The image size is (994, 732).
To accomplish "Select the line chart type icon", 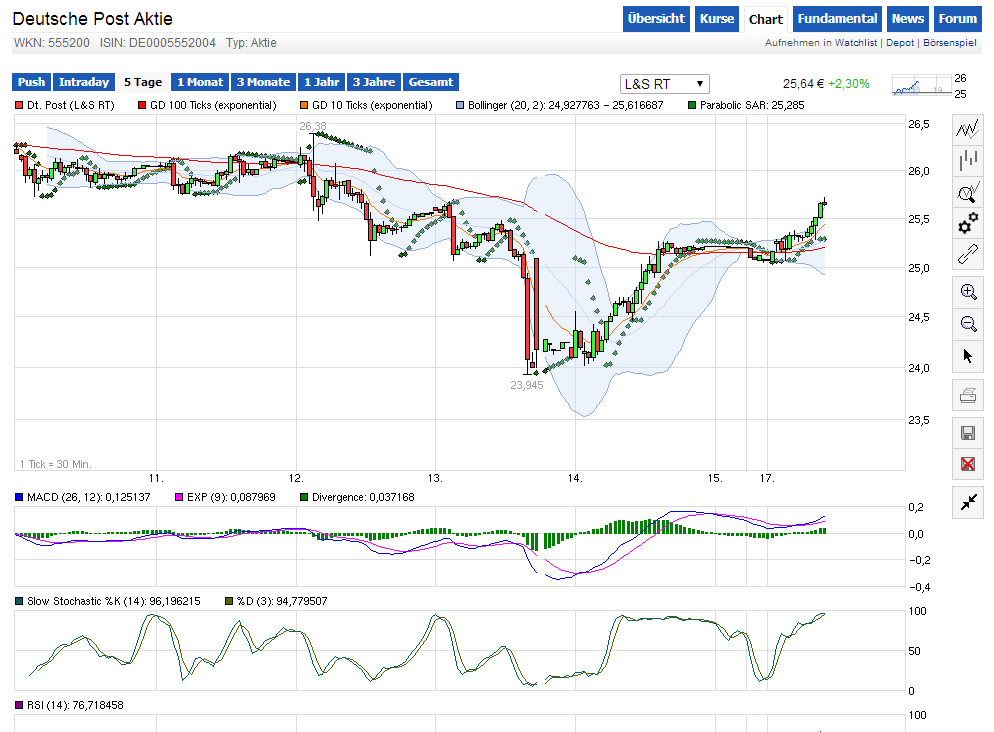I will 967,129.
